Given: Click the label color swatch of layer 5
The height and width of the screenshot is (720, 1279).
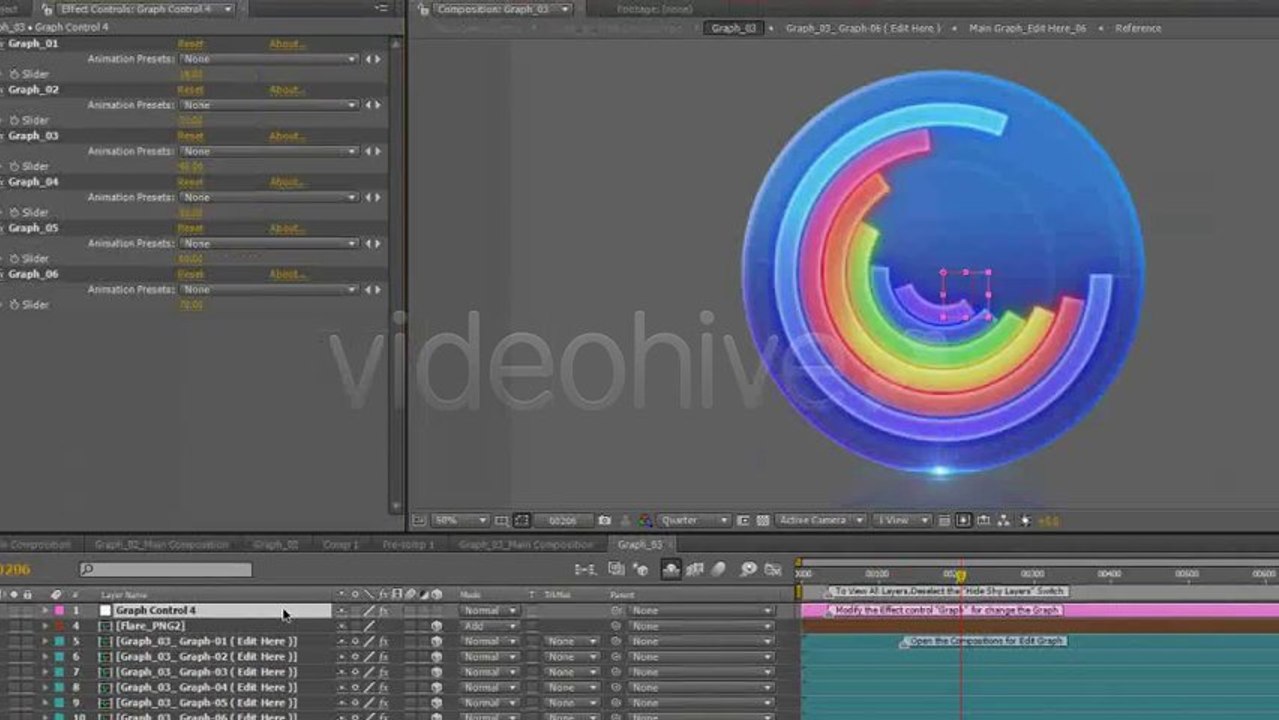Looking at the screenshot, I should 59,641.
